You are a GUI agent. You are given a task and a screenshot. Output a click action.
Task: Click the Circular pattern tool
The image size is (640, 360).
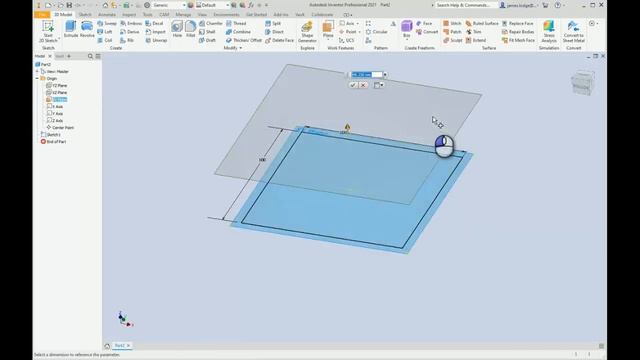pyautogui.click(x=377, y=32)
